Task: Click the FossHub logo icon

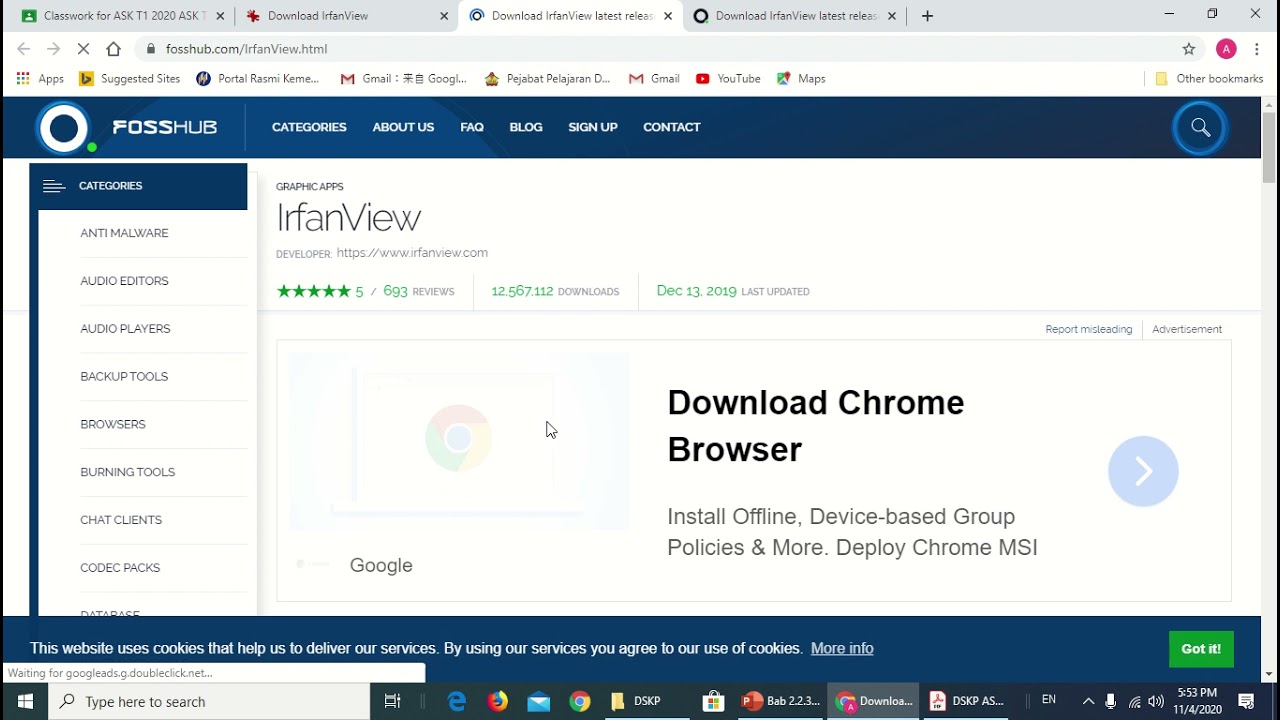Action: click(x=64, y=128)
